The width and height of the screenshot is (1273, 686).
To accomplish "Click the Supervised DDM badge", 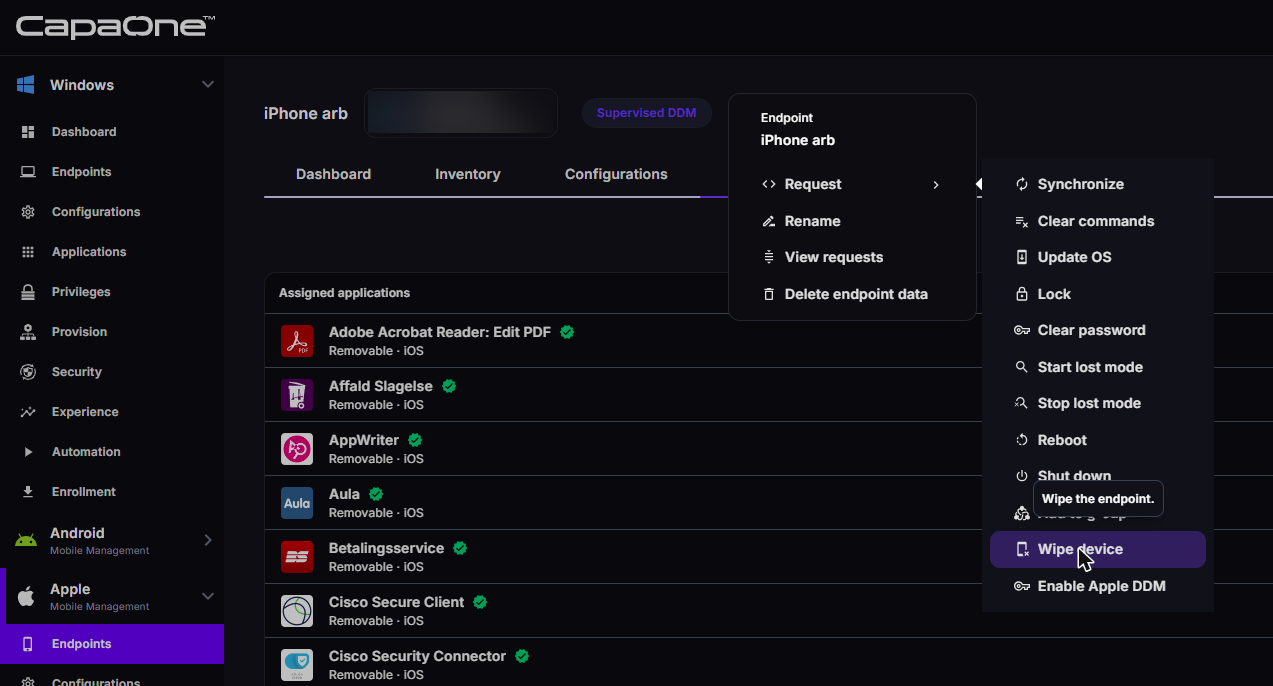I will click(647, 113).
